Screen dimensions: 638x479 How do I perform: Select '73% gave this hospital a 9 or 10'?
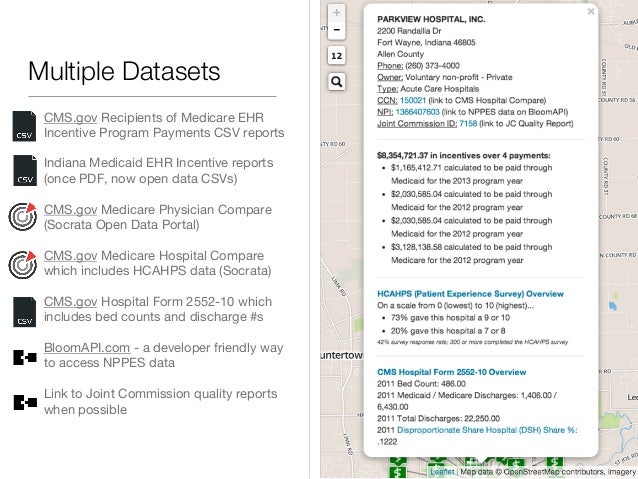click(450, 318)
